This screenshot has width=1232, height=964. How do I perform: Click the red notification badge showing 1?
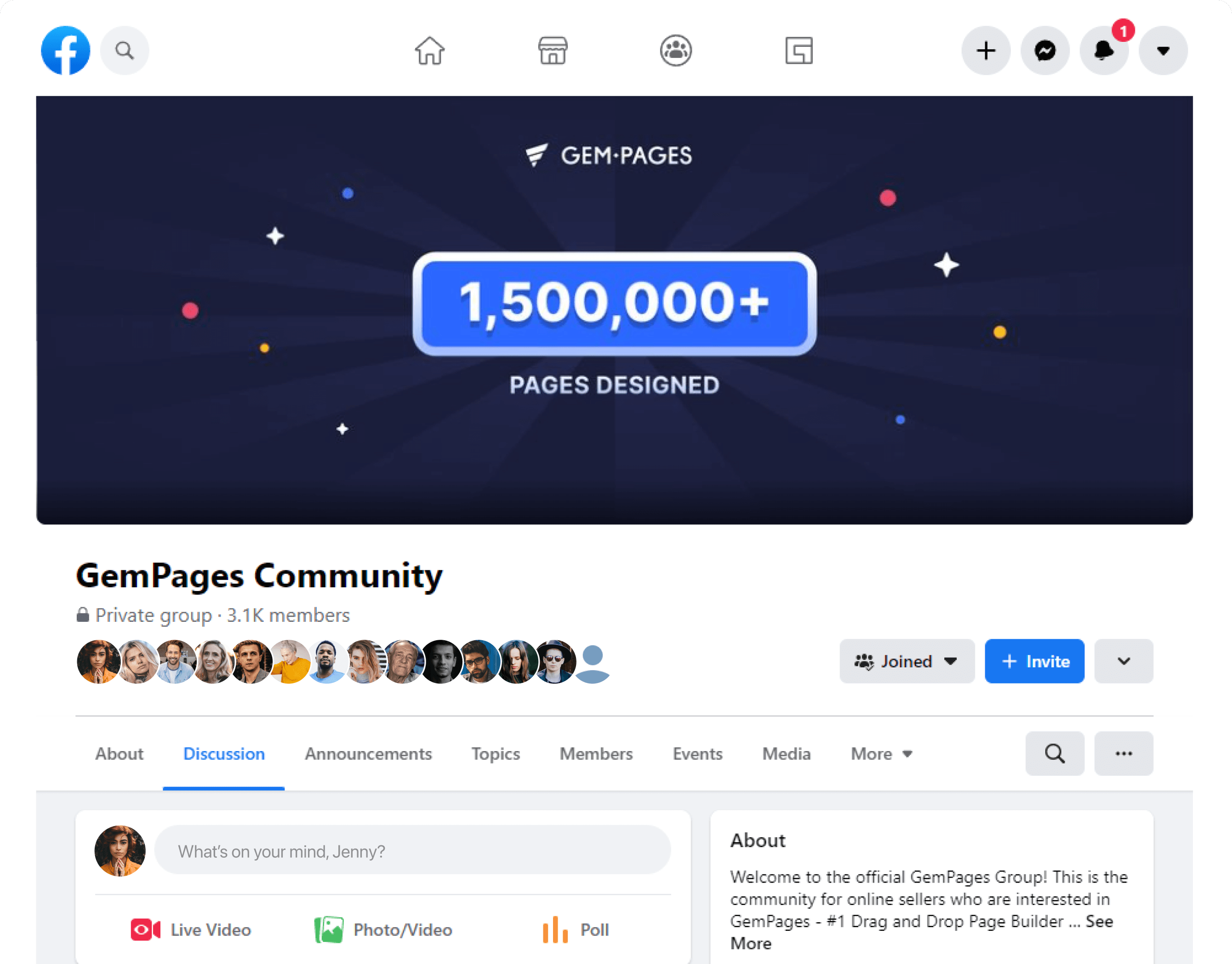[x=1123, y=31]
